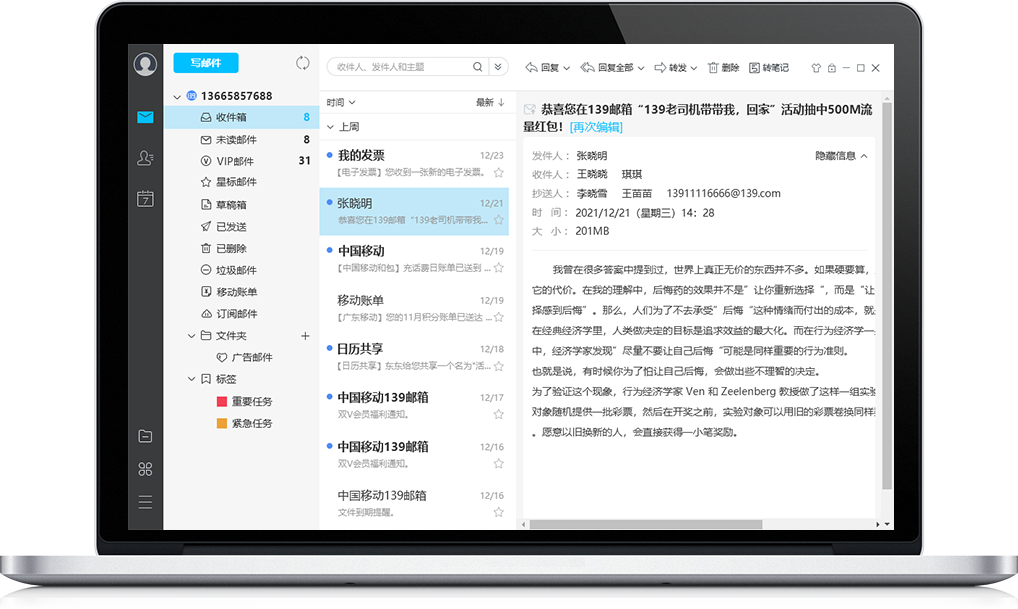Open the Calendar icon in sidebar
This screenshot has height=609, width=1018.
tap(145, 199)
